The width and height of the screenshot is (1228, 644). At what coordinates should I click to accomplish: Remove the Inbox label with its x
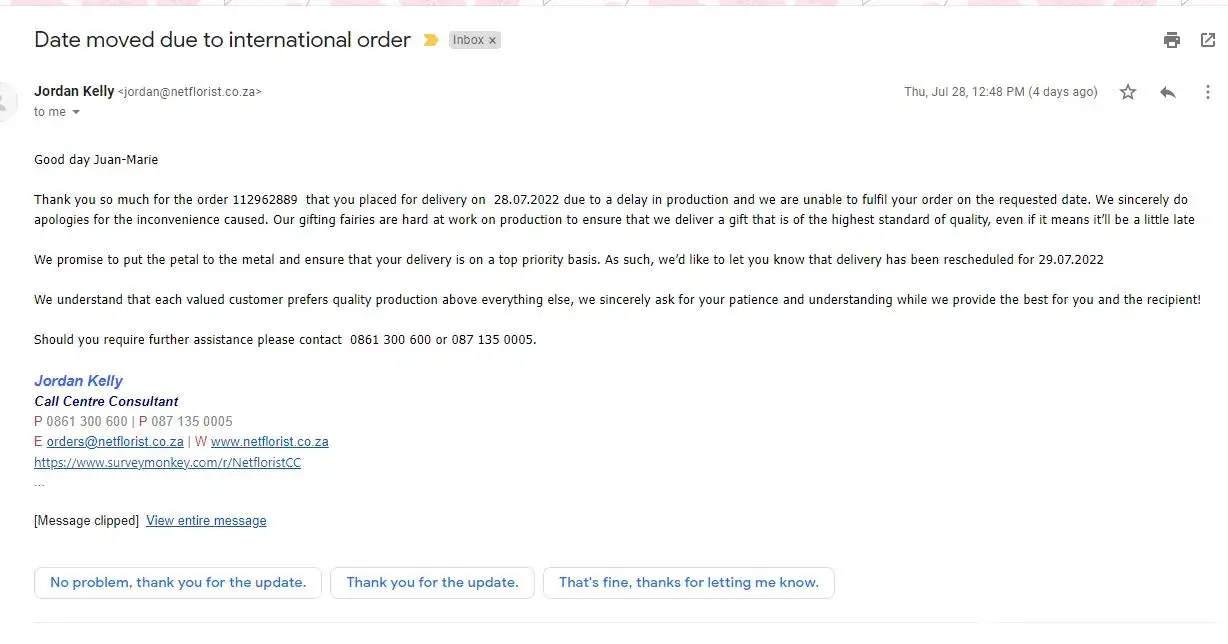(x=492, y=40)
